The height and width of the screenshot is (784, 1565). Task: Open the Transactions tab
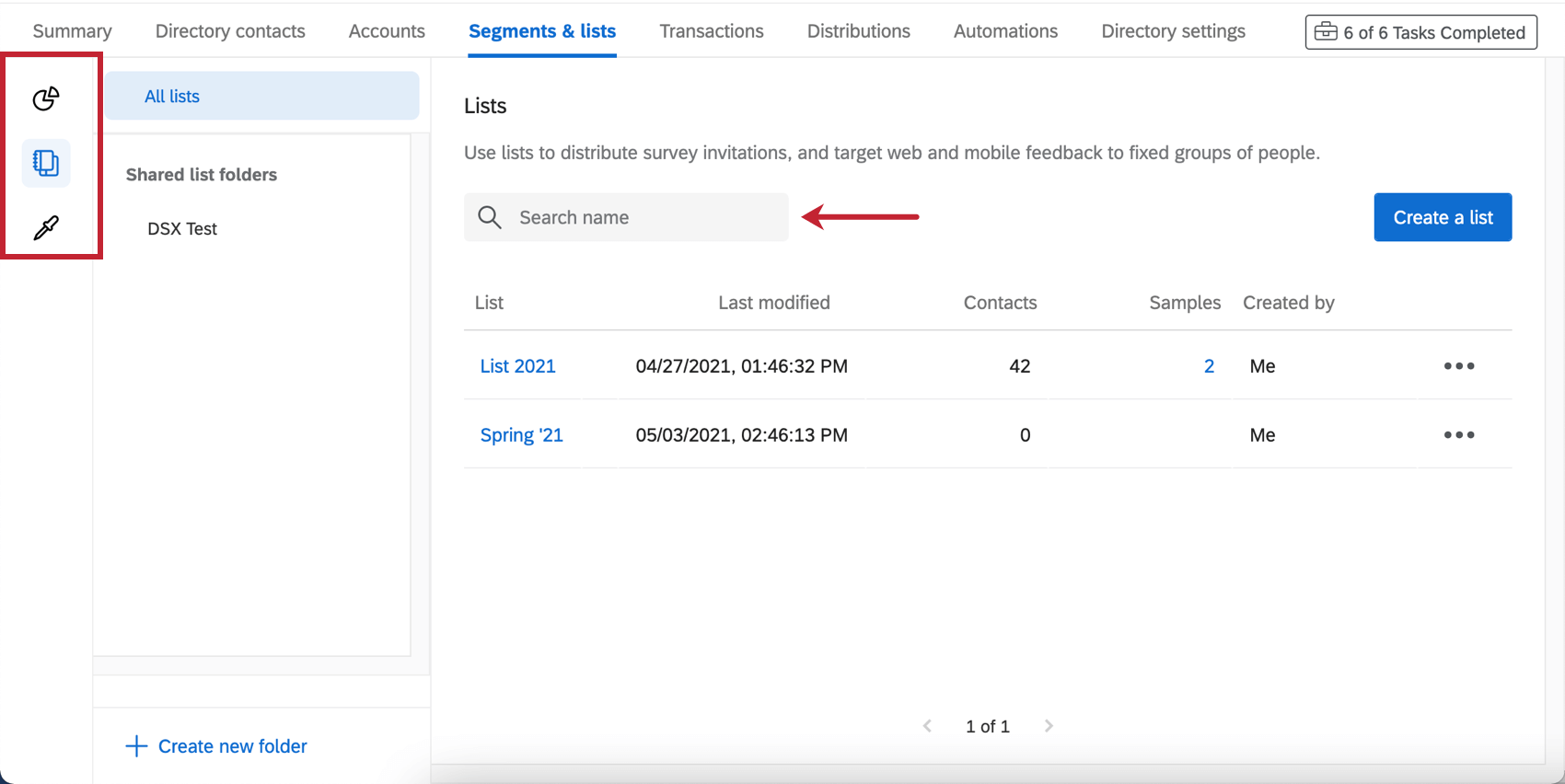tap(711, 31)
